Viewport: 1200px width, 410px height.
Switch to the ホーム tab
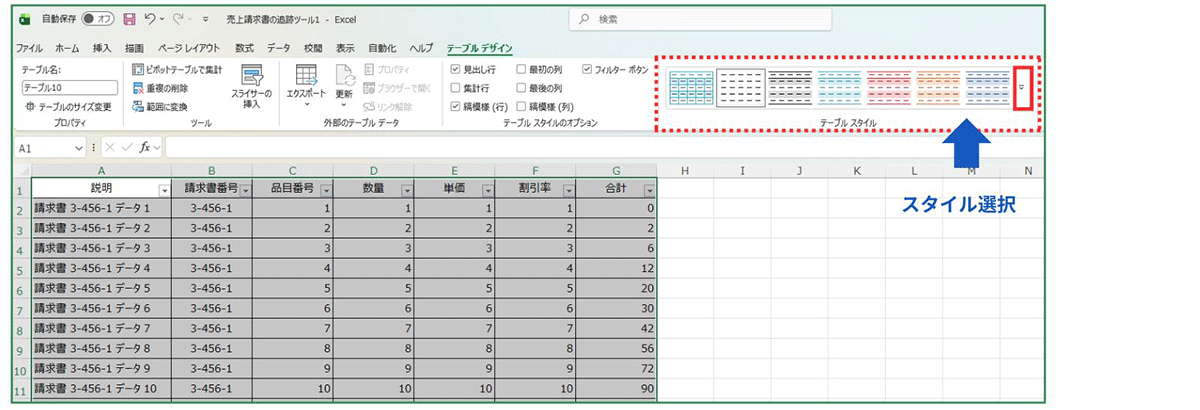(x=67, y=48)
